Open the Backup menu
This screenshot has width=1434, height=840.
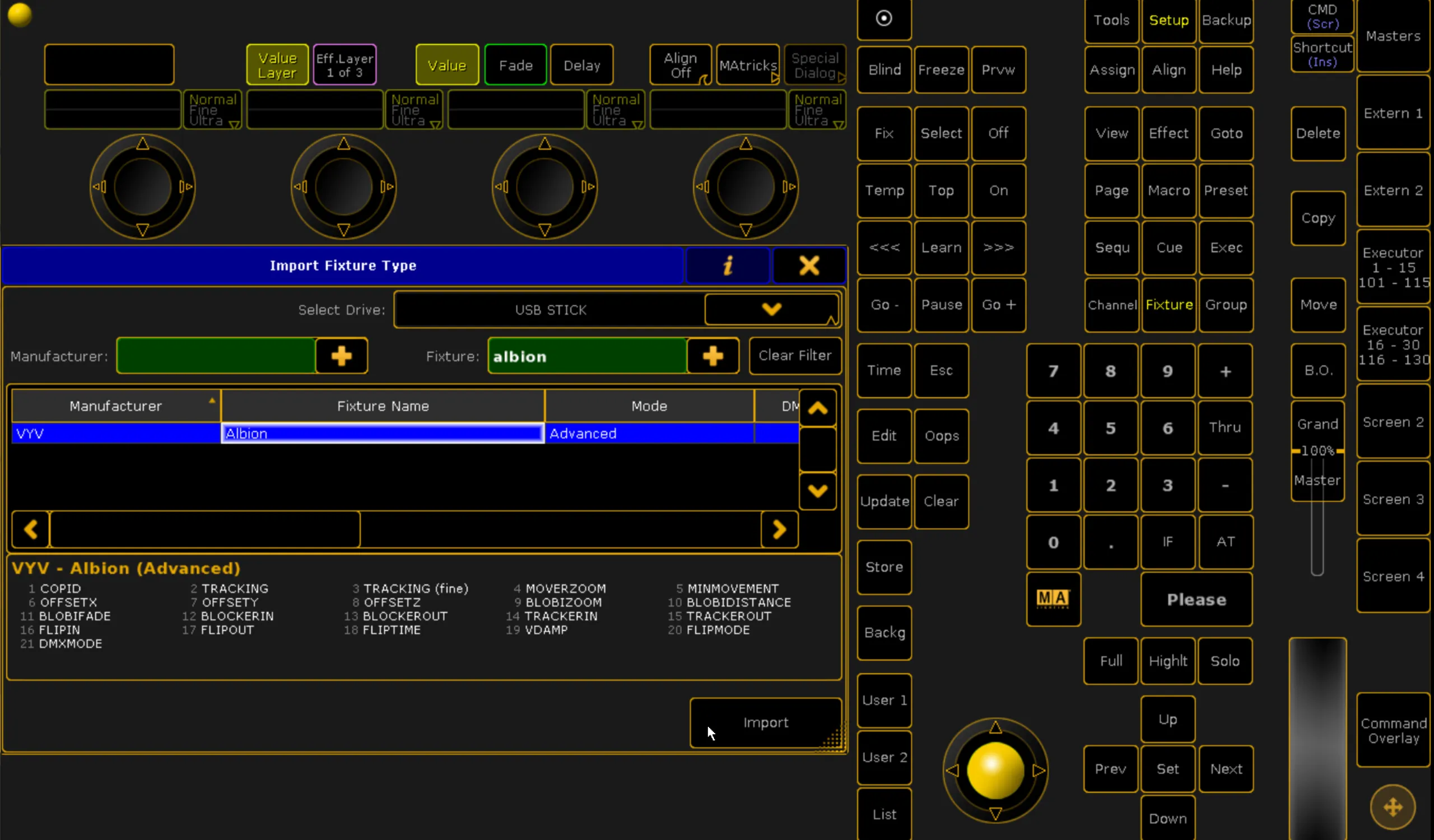tap(1226, 20)
